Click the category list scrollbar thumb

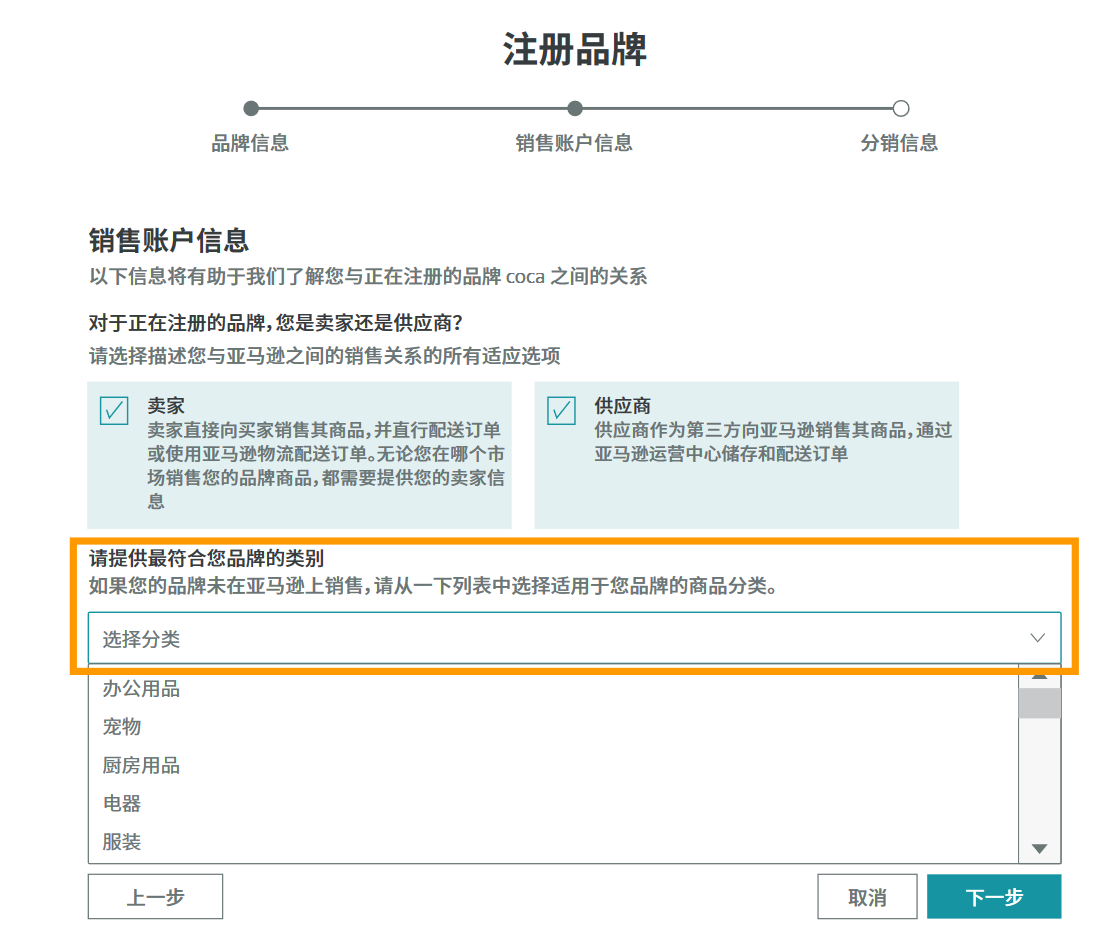coord(1039,703)
